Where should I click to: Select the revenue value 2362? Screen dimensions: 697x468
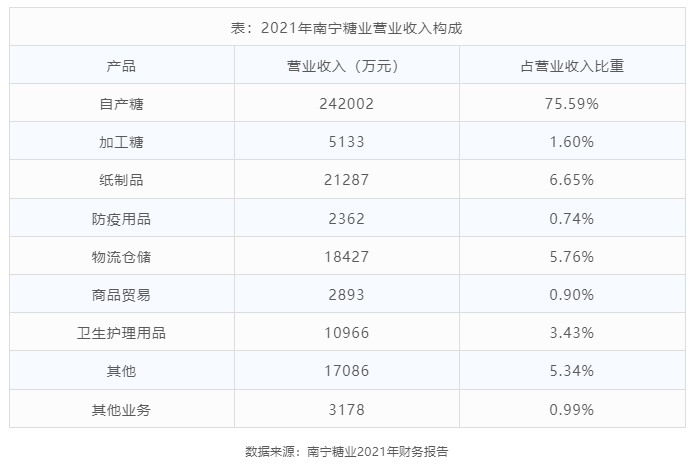(x=346, y=219)
